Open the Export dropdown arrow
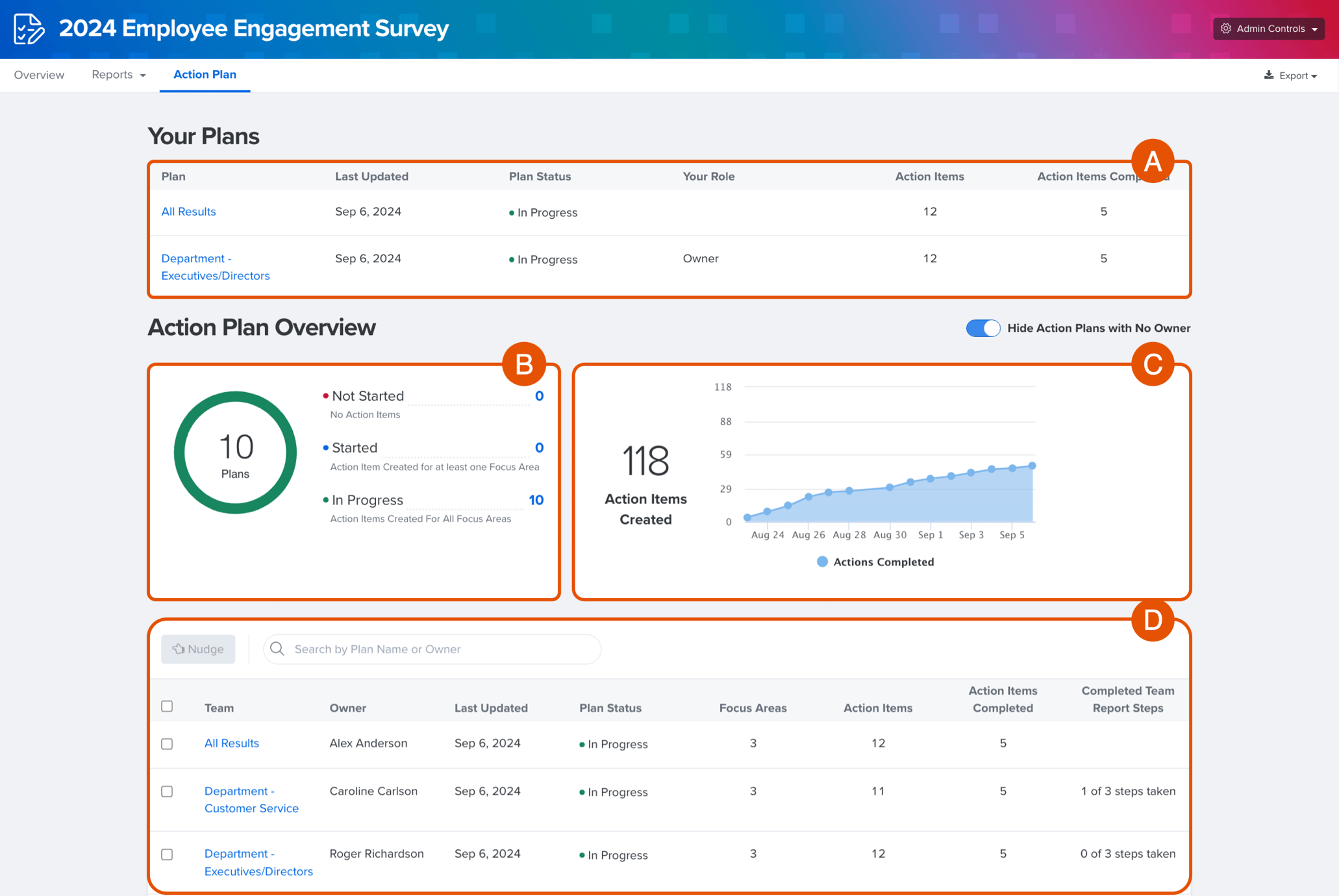This screenshot has height=896, width=1339. point(1314,76)
